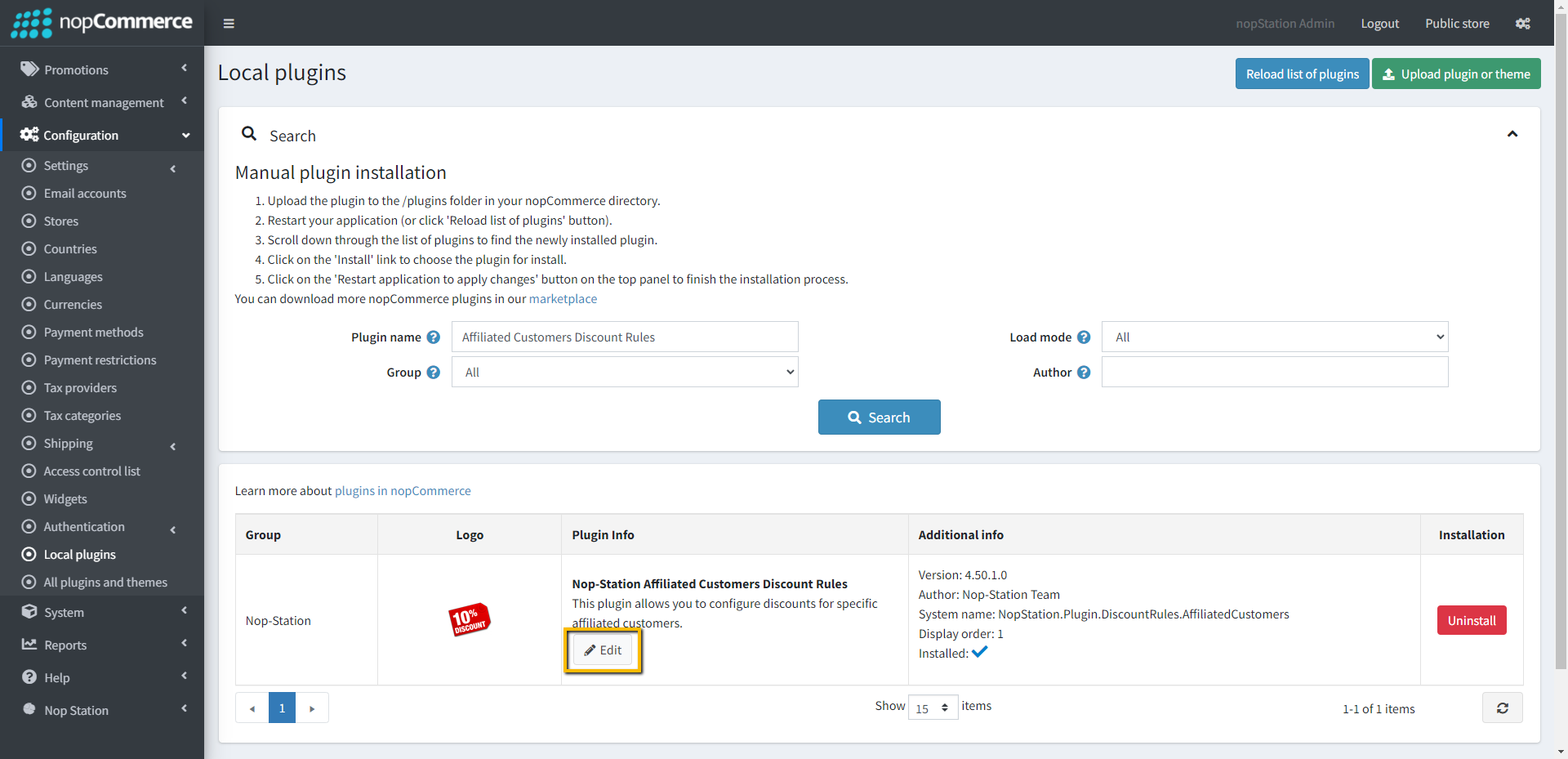Click the Help question icon in sidebar
Viewport: 1568px width, 759px height.
click(29, 677)
